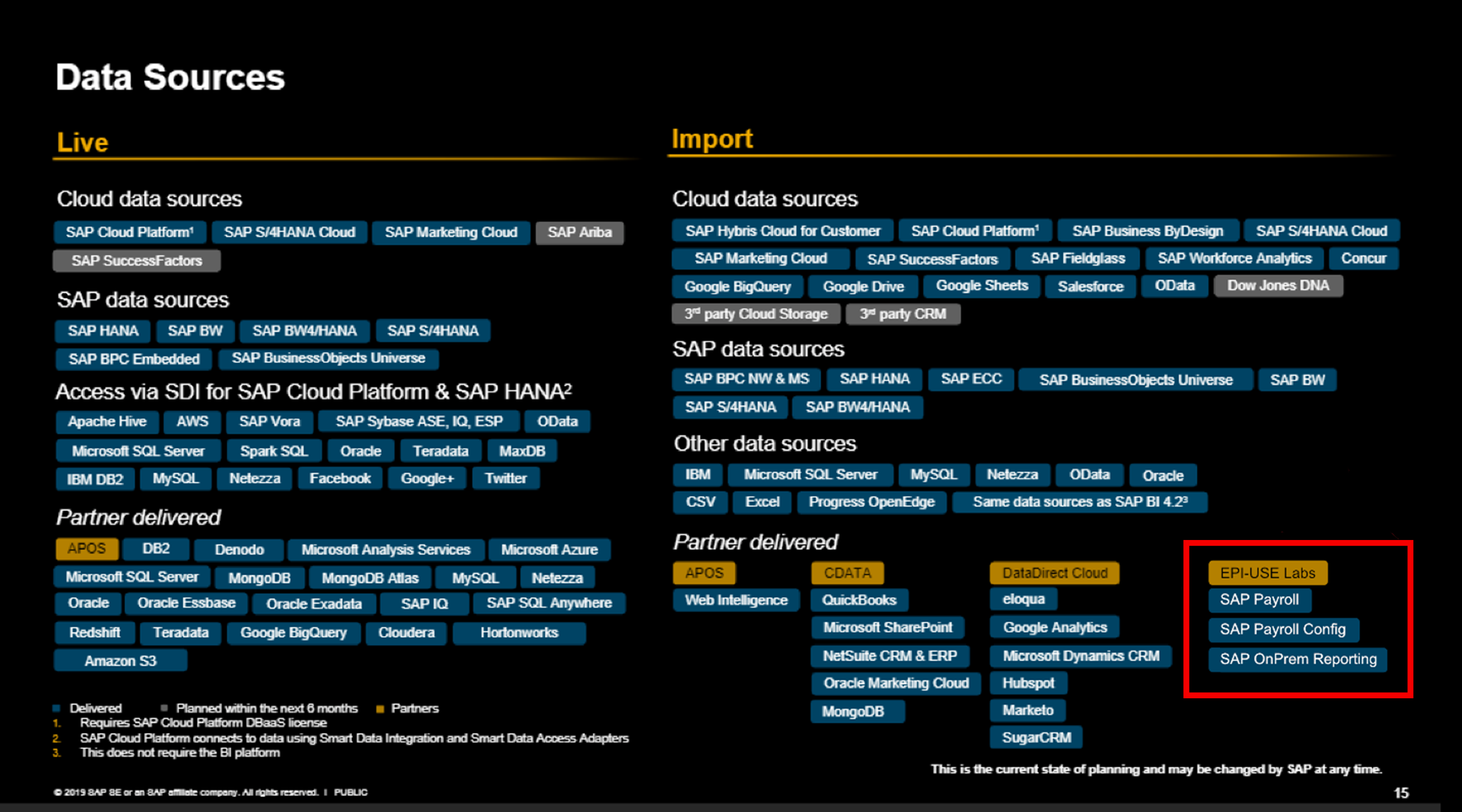
Task: Click the '3rd party CRM' label
Action: pyautogui.click(x=903, y=315)
